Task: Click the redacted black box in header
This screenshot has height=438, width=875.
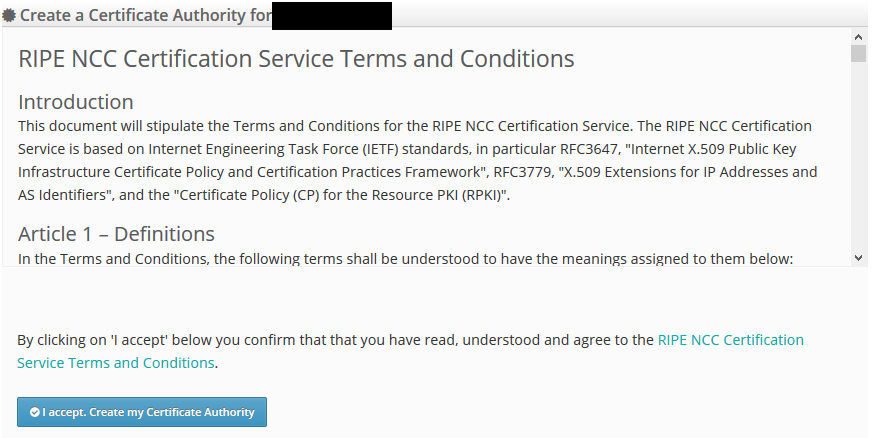Action: [x=332, y=16]
